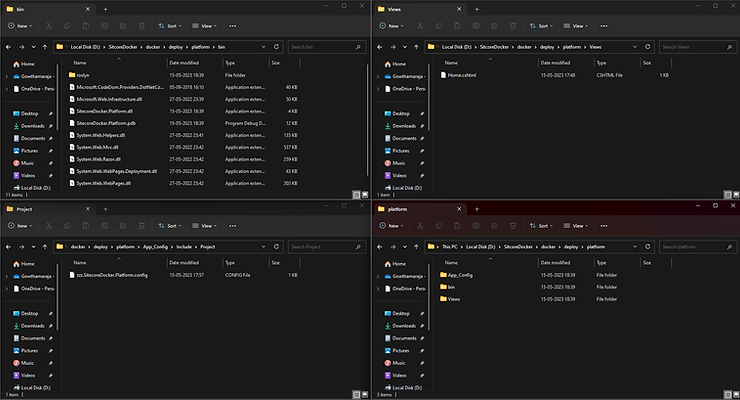740x400 pixels.
Task: Open the Sort dropdown in bin window
Action: pyautogui.click(x=170, y=26)
